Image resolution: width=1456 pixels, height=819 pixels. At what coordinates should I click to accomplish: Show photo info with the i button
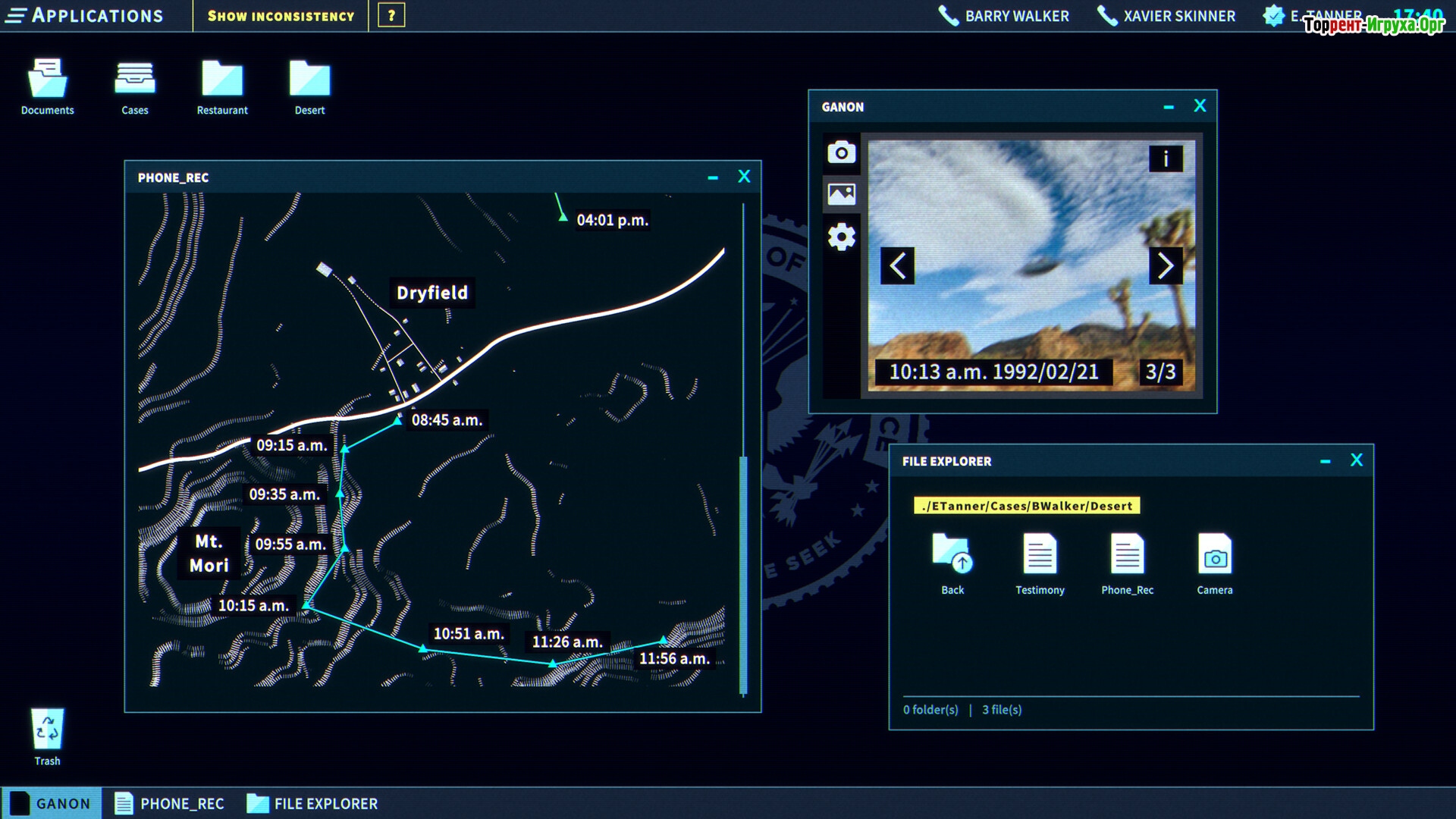pyautogui.click(x=1166, y=158)
